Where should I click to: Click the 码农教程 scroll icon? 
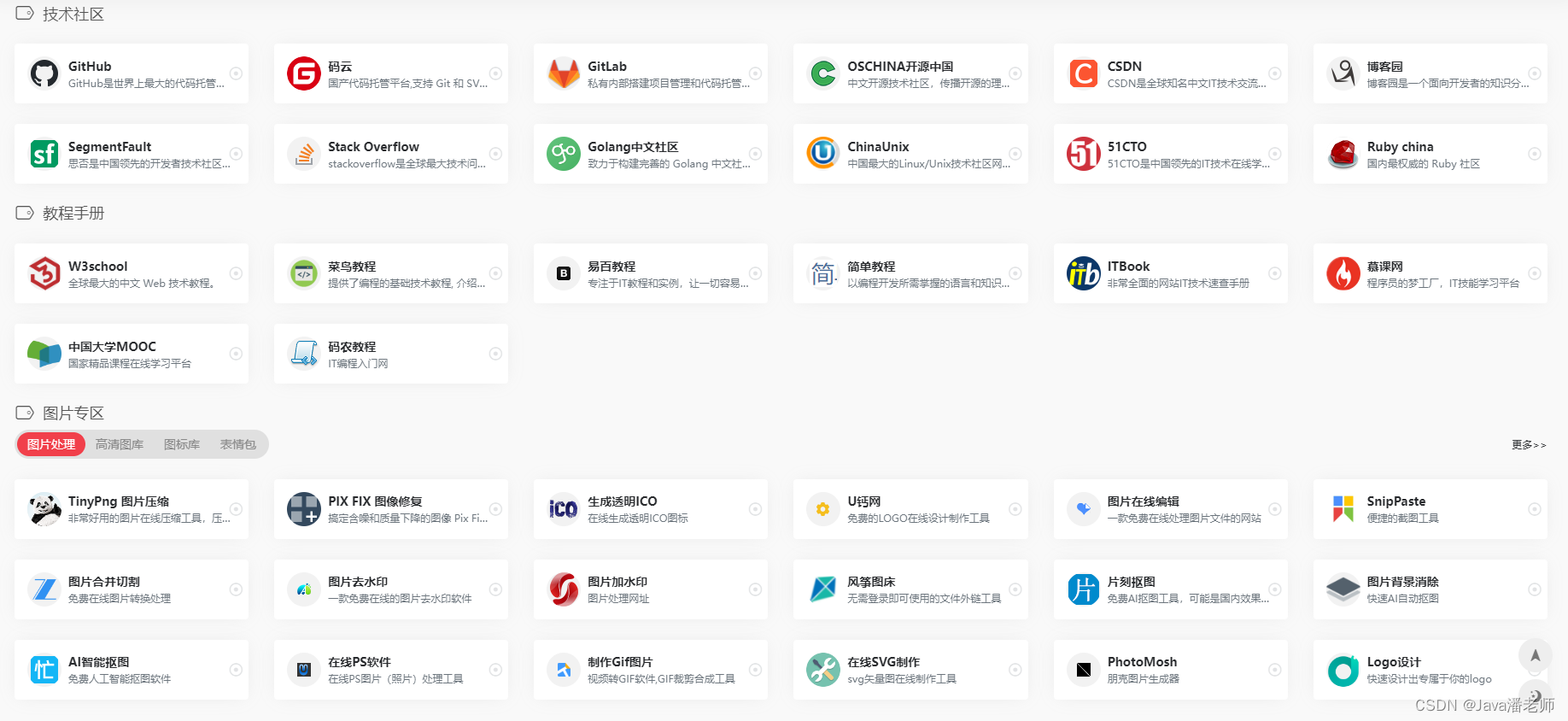(x=304, y=354)
